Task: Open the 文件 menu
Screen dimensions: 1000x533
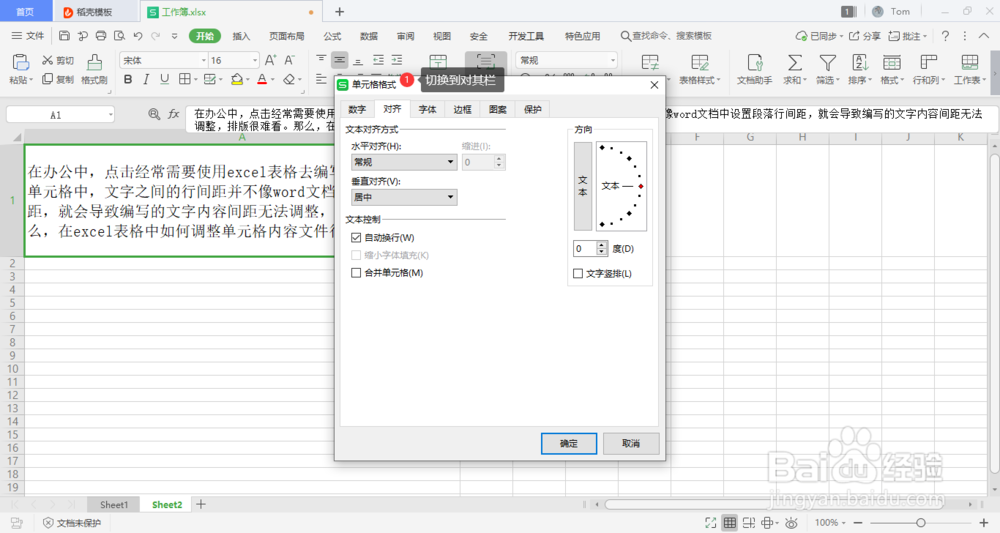Action: point(27,36)
